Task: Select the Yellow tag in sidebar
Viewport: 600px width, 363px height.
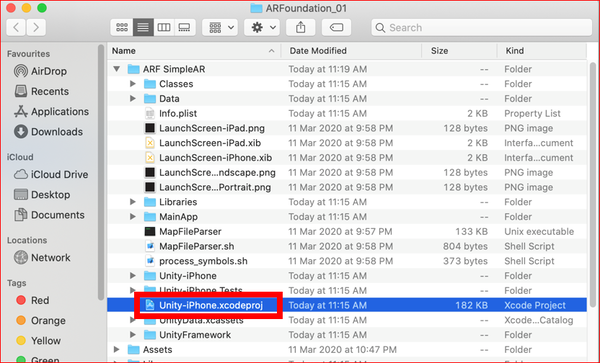Action: coord(38,341)
